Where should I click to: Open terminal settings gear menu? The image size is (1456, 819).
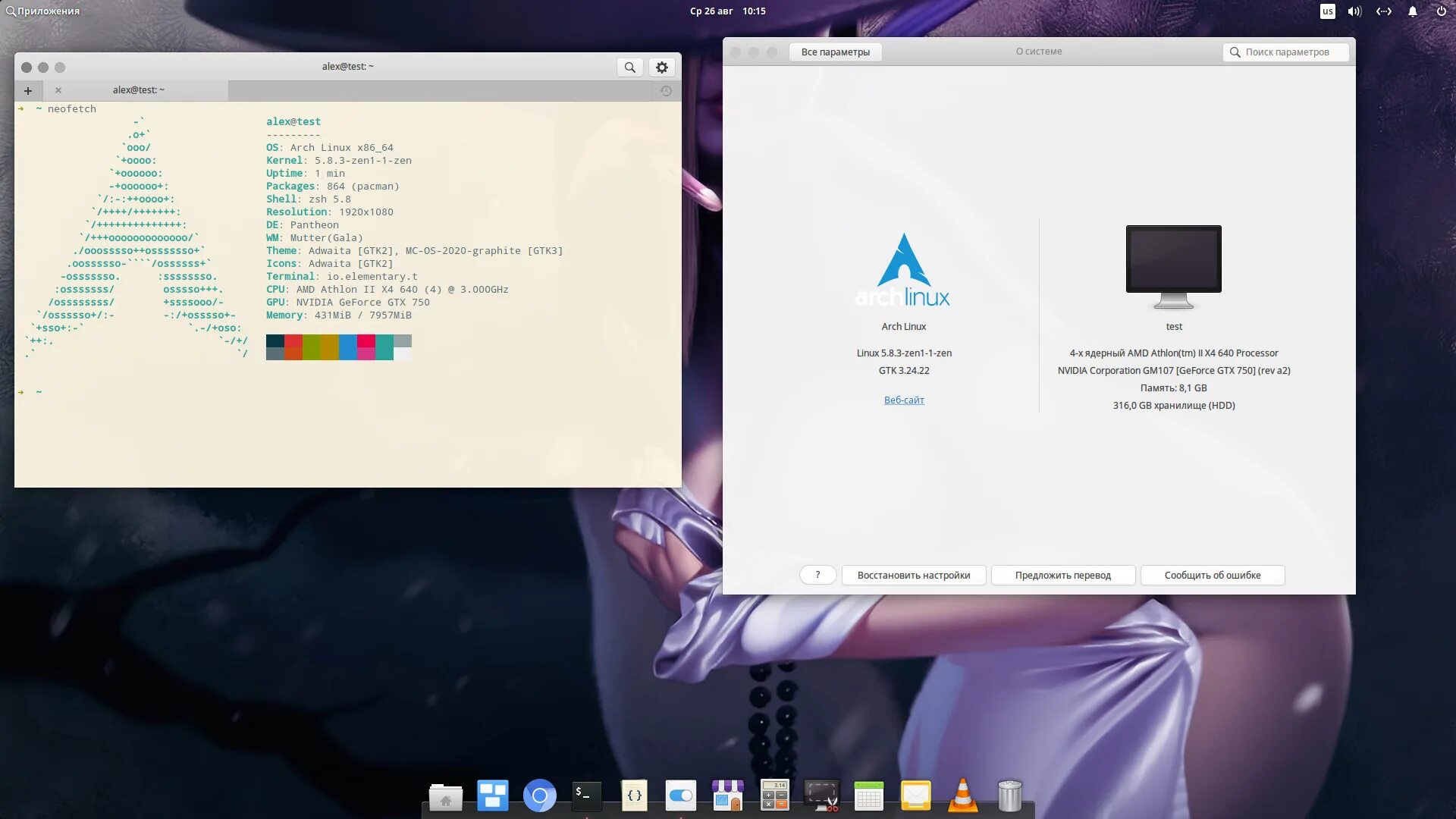(661, 67)
